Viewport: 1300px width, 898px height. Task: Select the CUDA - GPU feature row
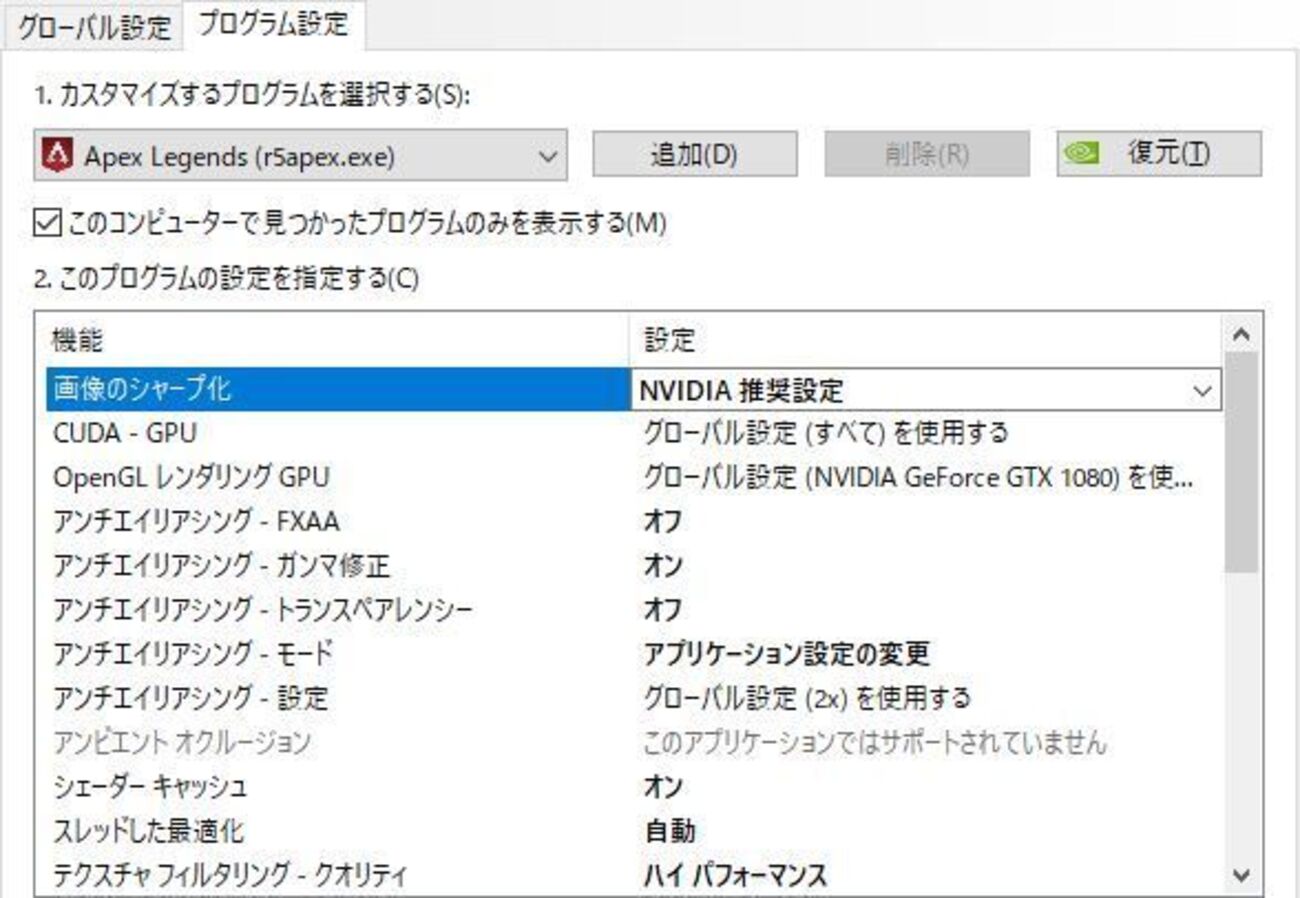pos(634,433)
